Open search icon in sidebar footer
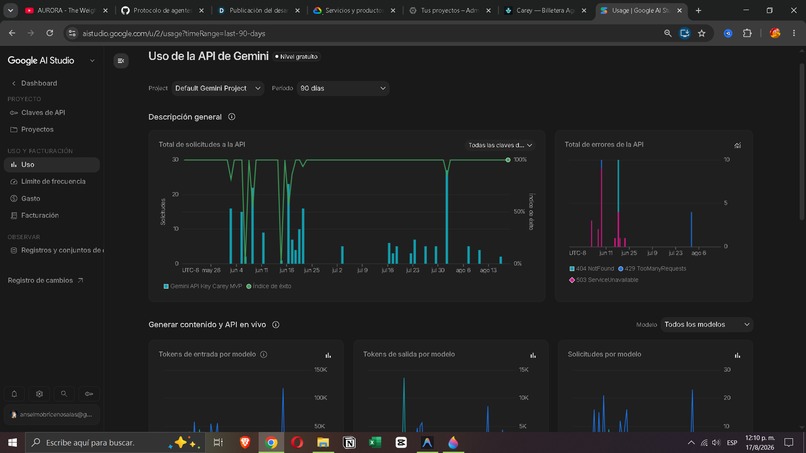The width and height of the screenshot is (806, 453). click(64, 394)
